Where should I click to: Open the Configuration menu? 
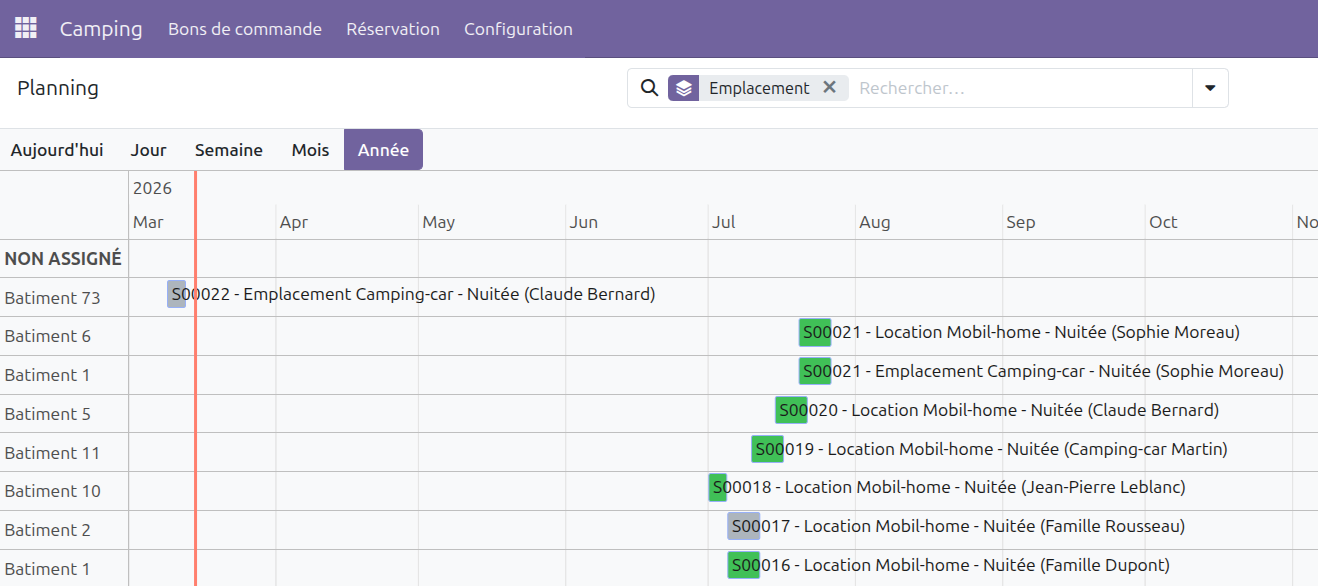point(518,29)
